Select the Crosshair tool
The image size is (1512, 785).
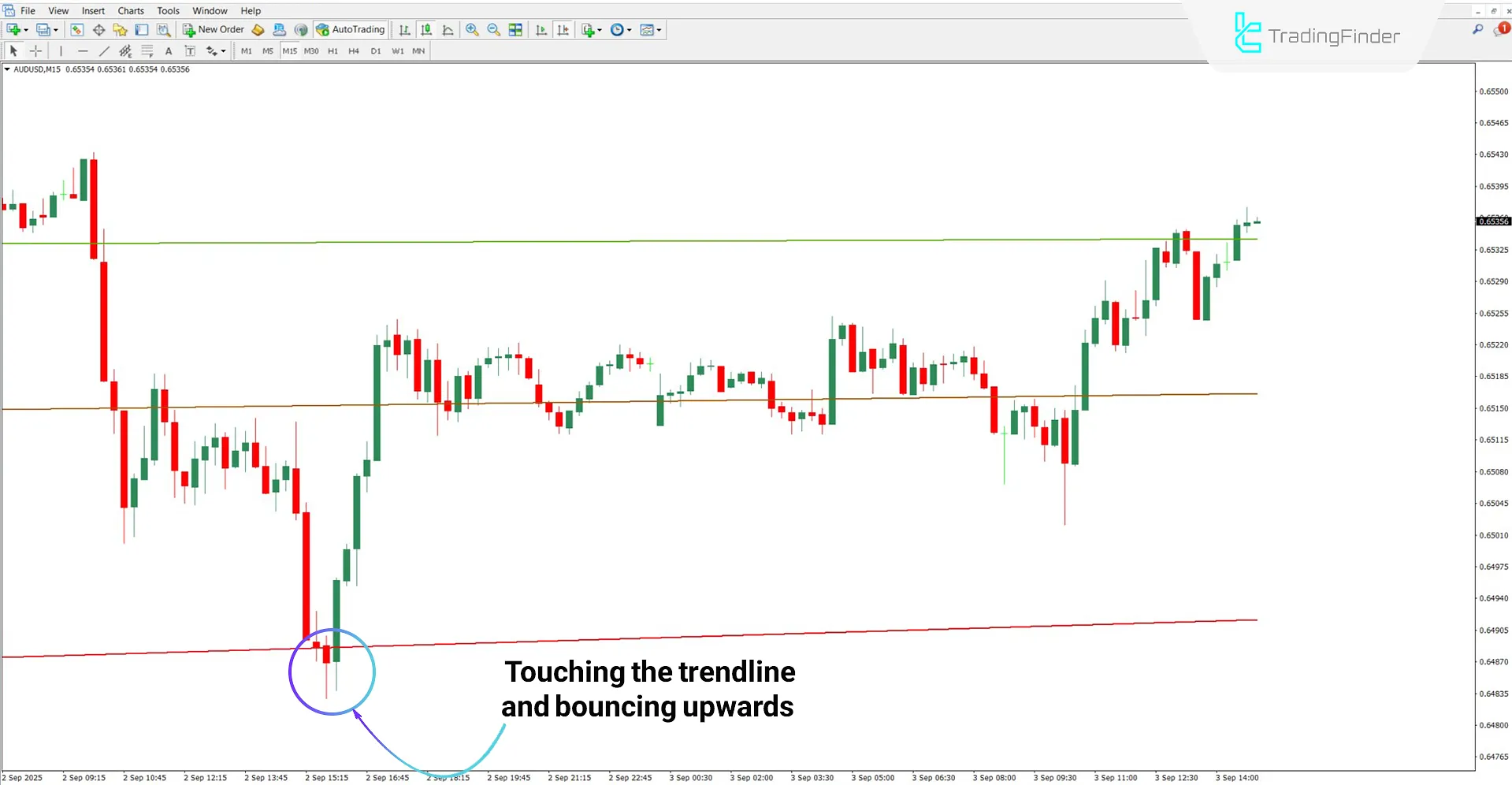point(35,50)
